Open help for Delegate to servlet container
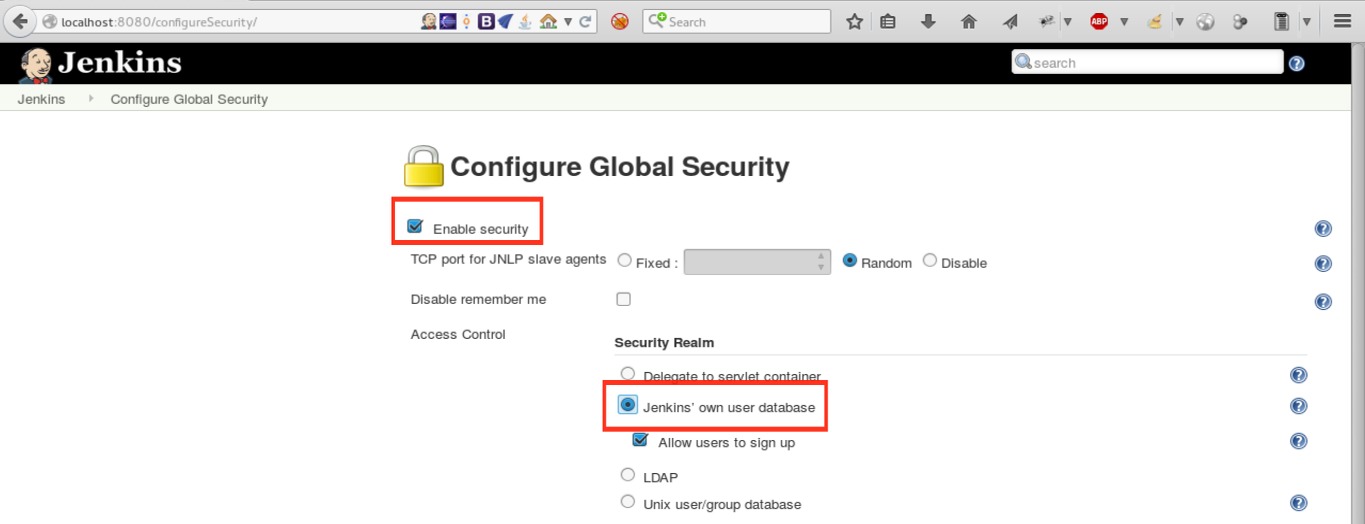The width and height of the screenshot is (1365, 524). pyautogui.click(x=1298, y=375)
